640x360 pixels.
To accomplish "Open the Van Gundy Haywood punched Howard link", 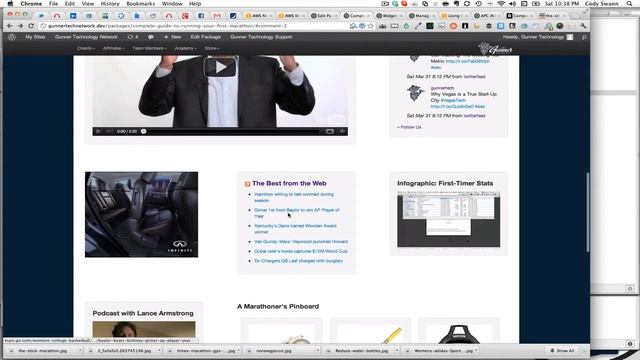I will 301,242.
